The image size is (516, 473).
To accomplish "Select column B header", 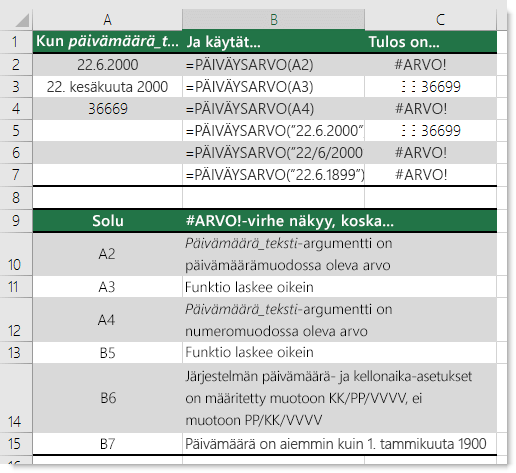I will [273, 20].
